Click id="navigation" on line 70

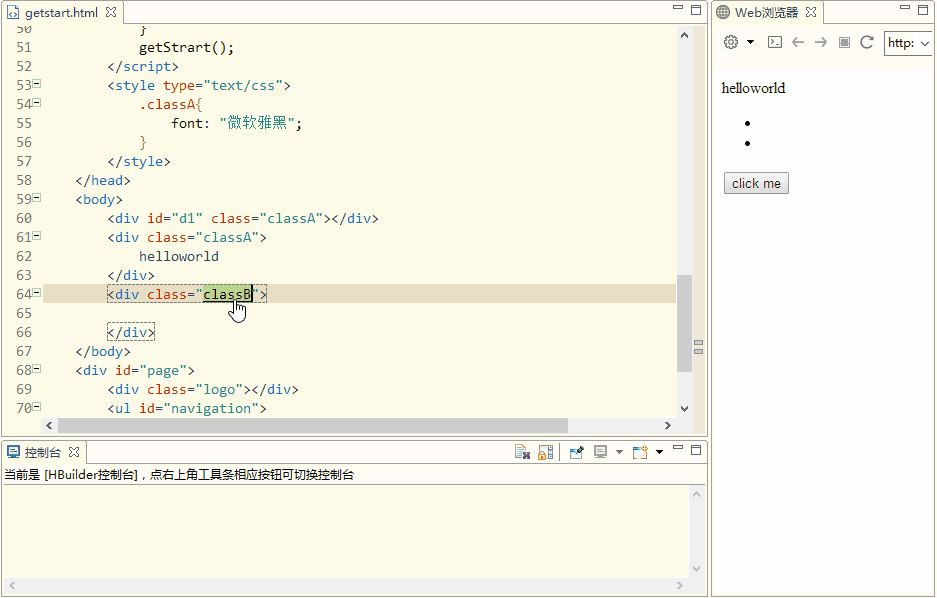tap(199, 409)
